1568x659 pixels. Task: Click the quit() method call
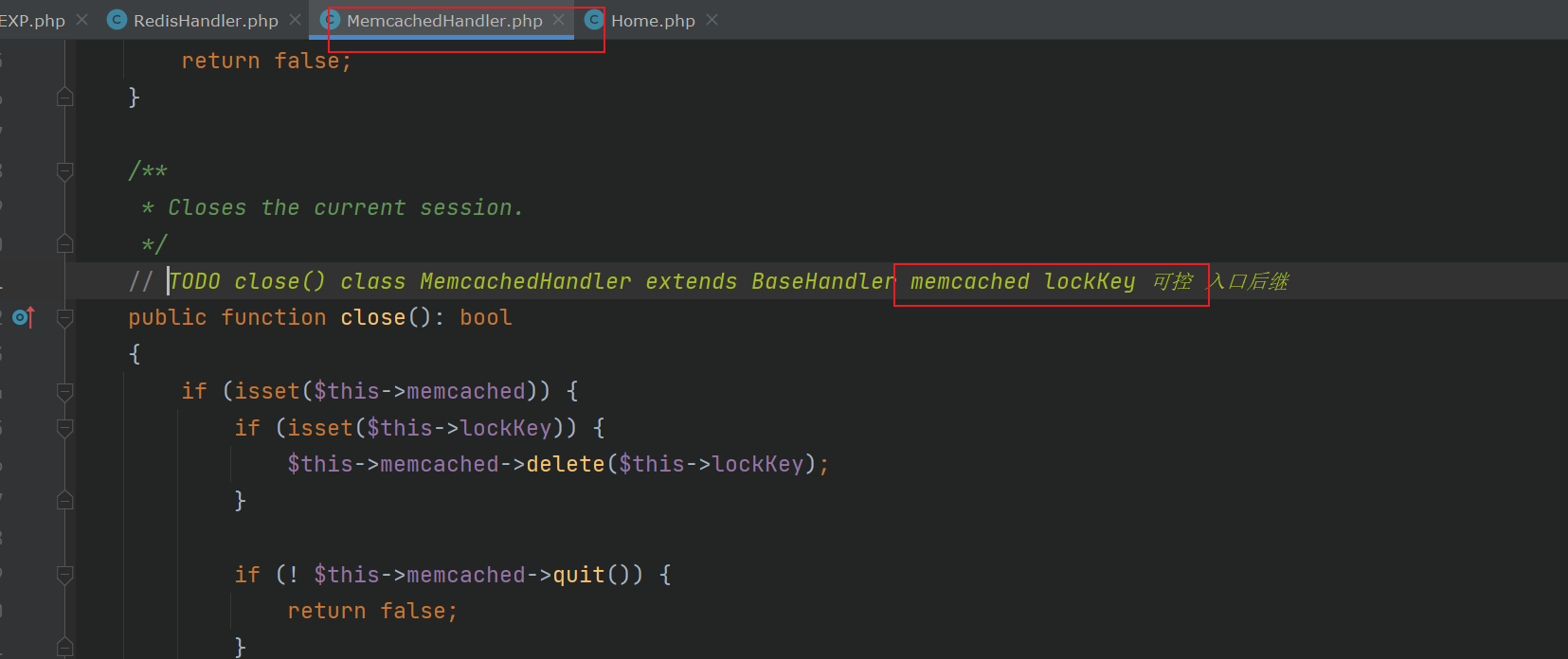578,575
